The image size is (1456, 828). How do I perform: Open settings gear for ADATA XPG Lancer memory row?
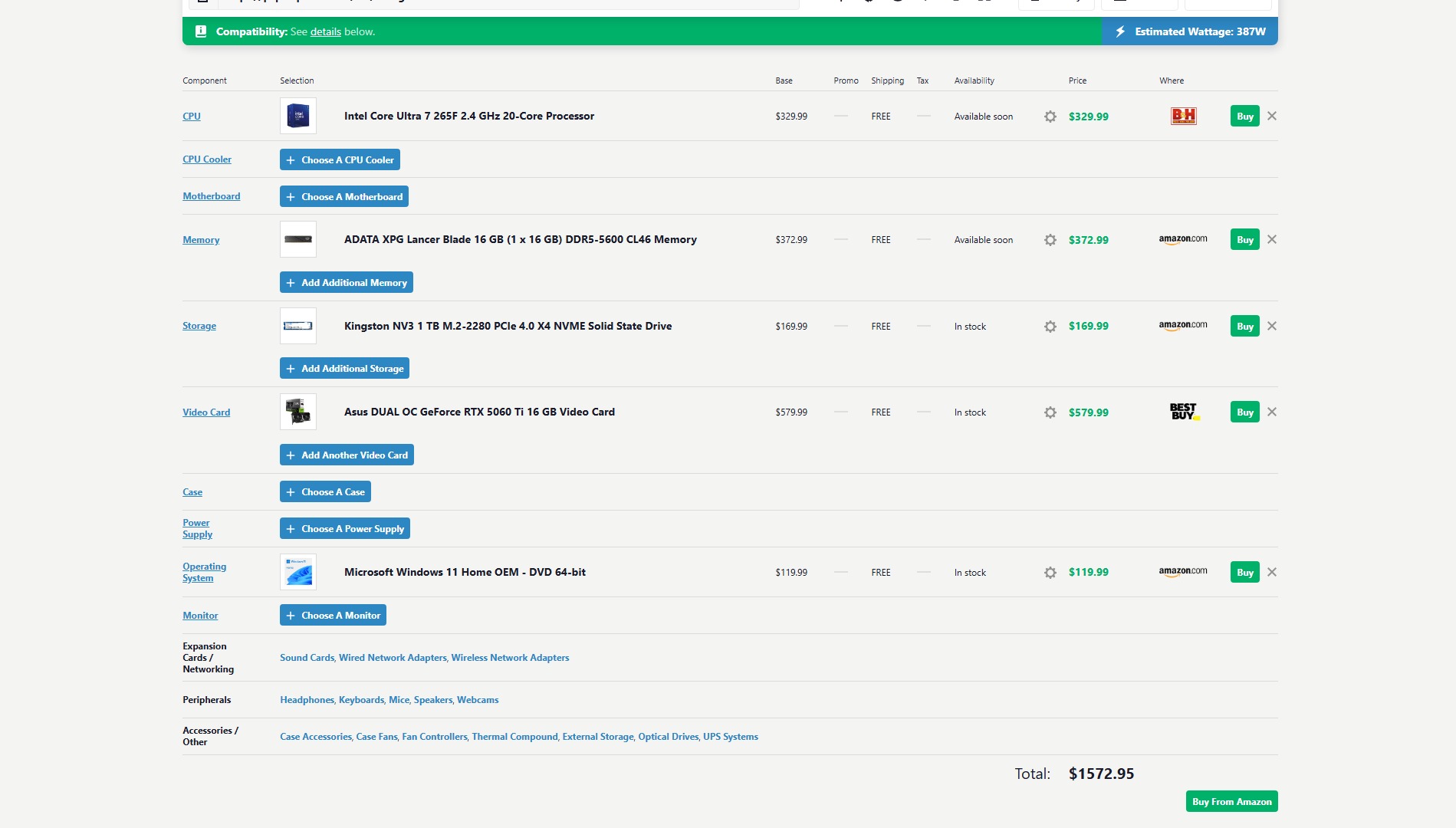pyautogui.click(x=1050, y=240)
